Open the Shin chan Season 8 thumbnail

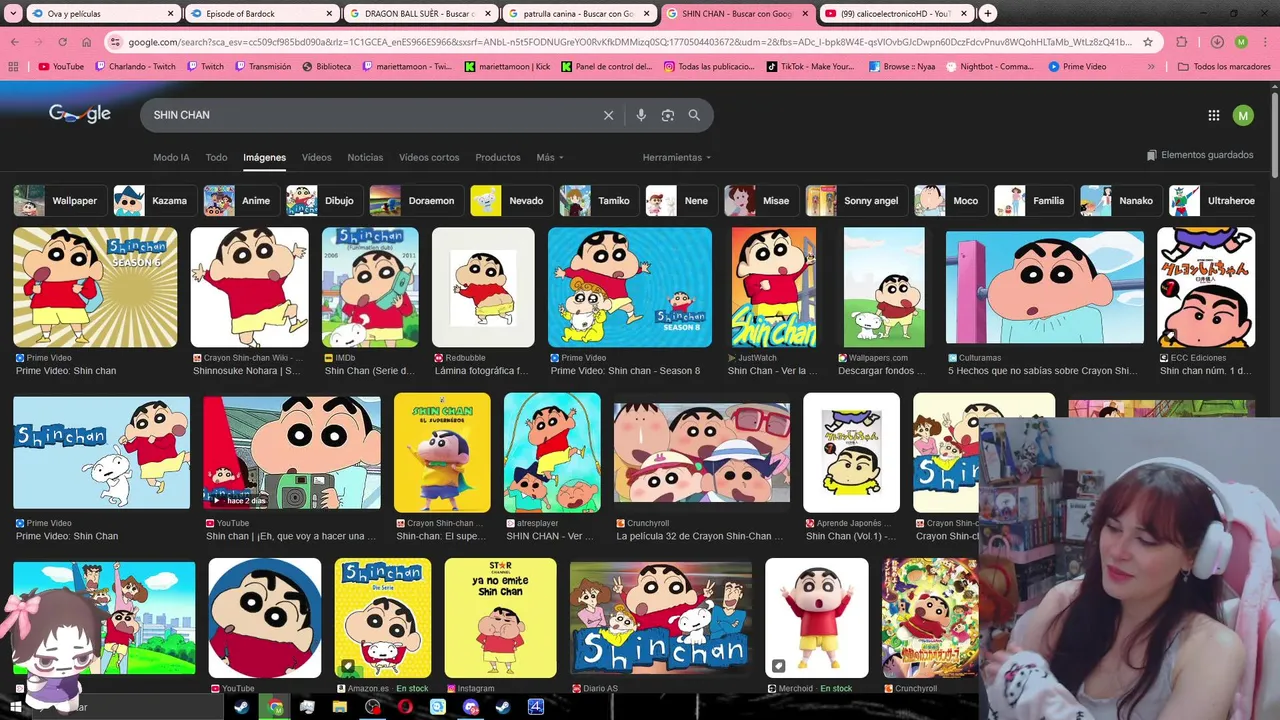[630, 287]
